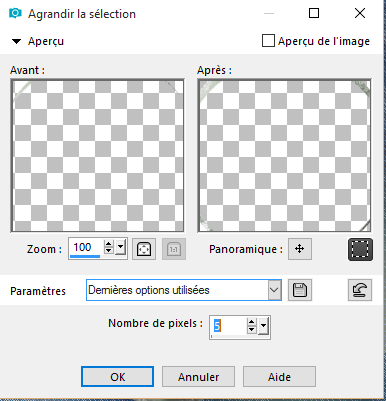
Task: Open the Nombre de pixels slider dropdown arrow
Action: (x=263, y=325)
